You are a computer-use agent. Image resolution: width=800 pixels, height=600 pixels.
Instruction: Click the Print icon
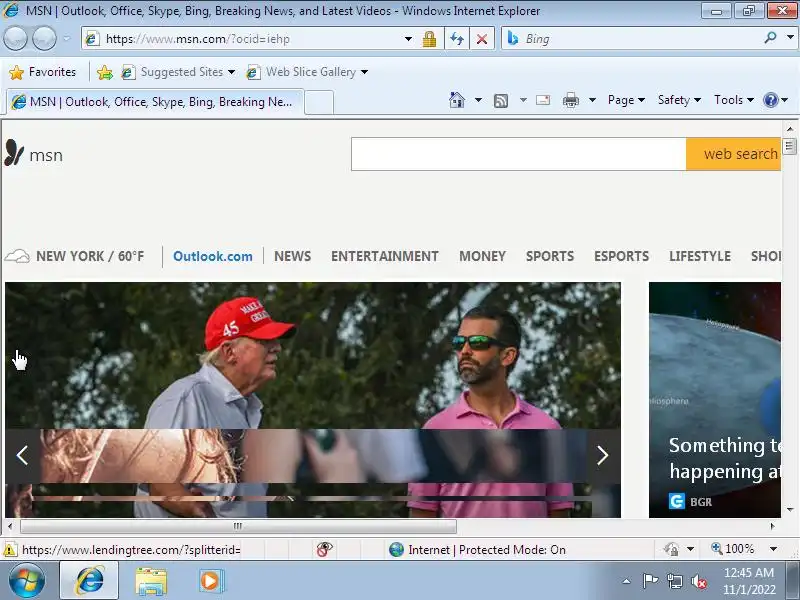coord(570,100)
